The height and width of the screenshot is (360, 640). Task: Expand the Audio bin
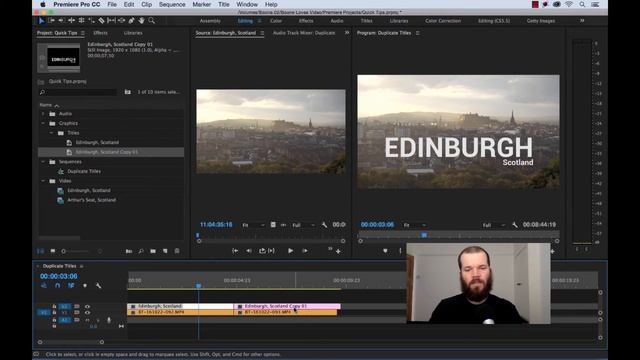pyautogui.click(x=43, y=114)
